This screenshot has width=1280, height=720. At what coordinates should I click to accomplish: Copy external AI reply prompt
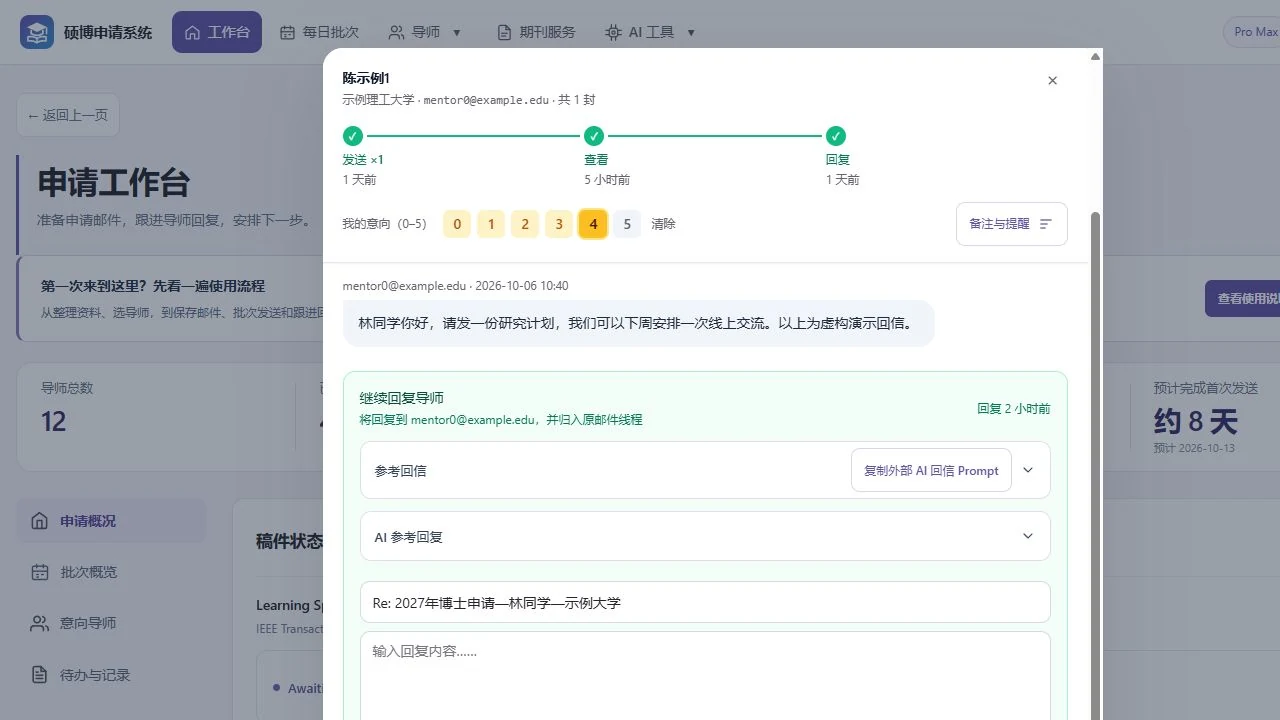pyautogui.click(x=931, y=470)
